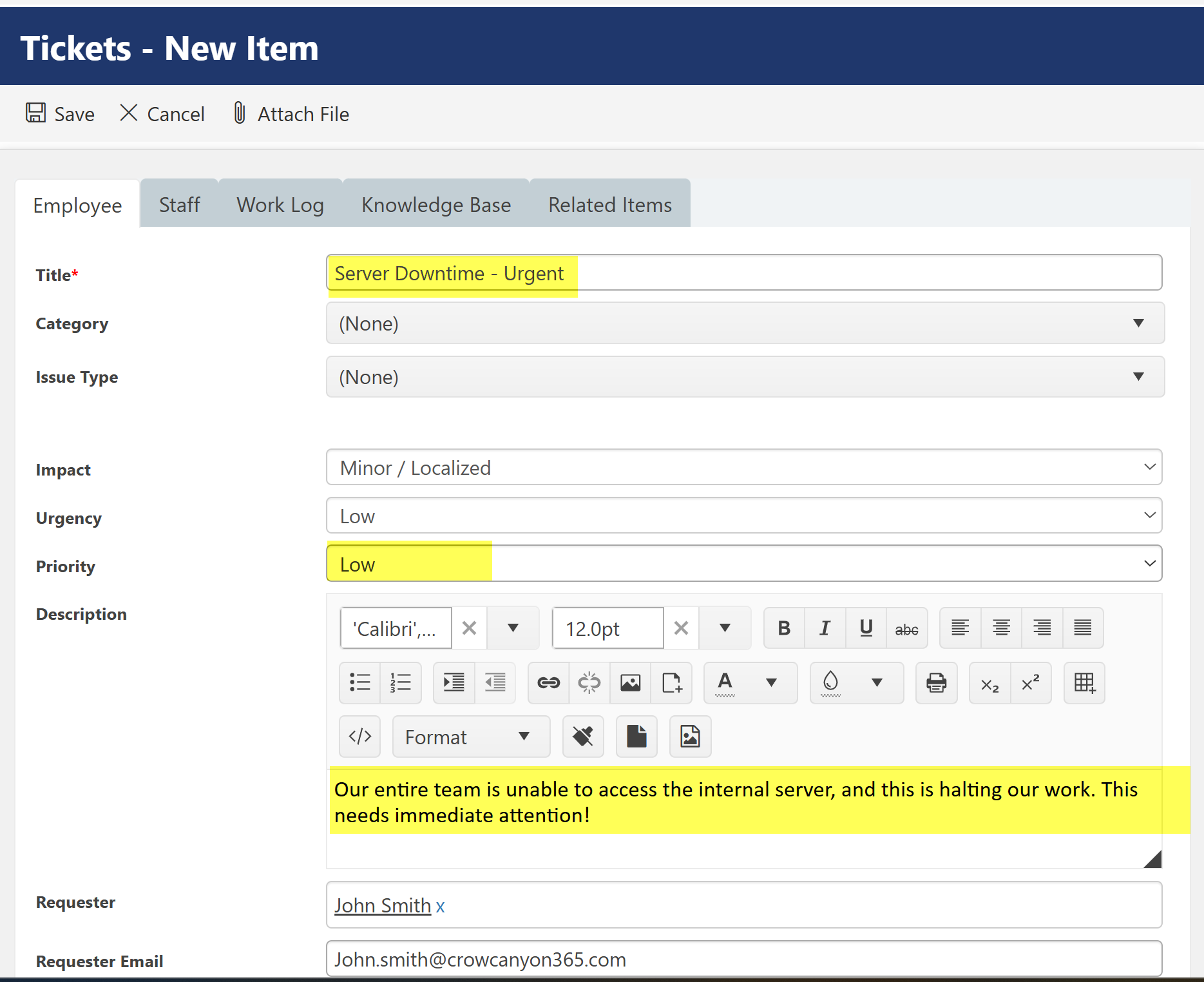The image size is (1204, 982).
Task: Switch to the Work Log tab
Action: 280,205
